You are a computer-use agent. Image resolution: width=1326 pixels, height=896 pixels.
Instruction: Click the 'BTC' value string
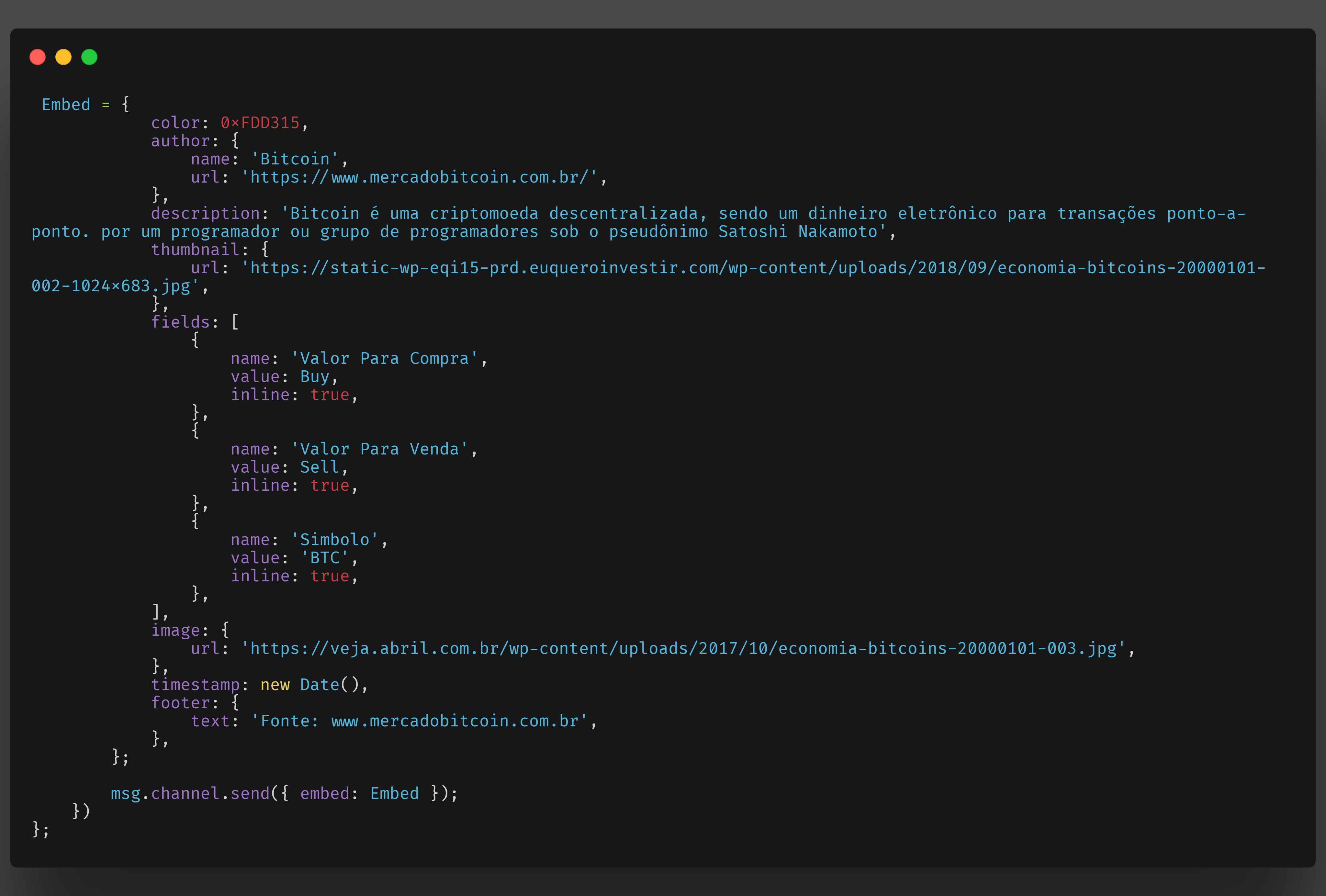click(325, 558)
